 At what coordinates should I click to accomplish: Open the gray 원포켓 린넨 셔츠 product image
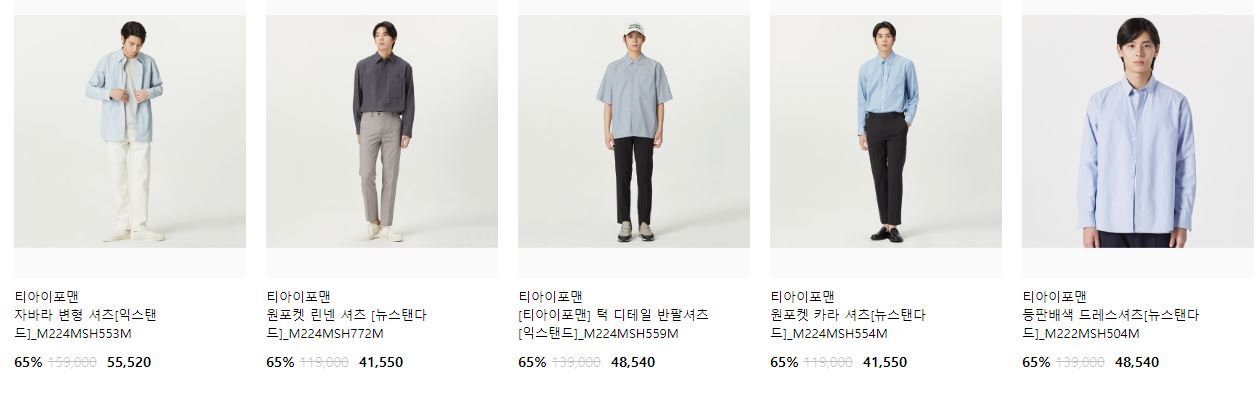coord(382,131)
